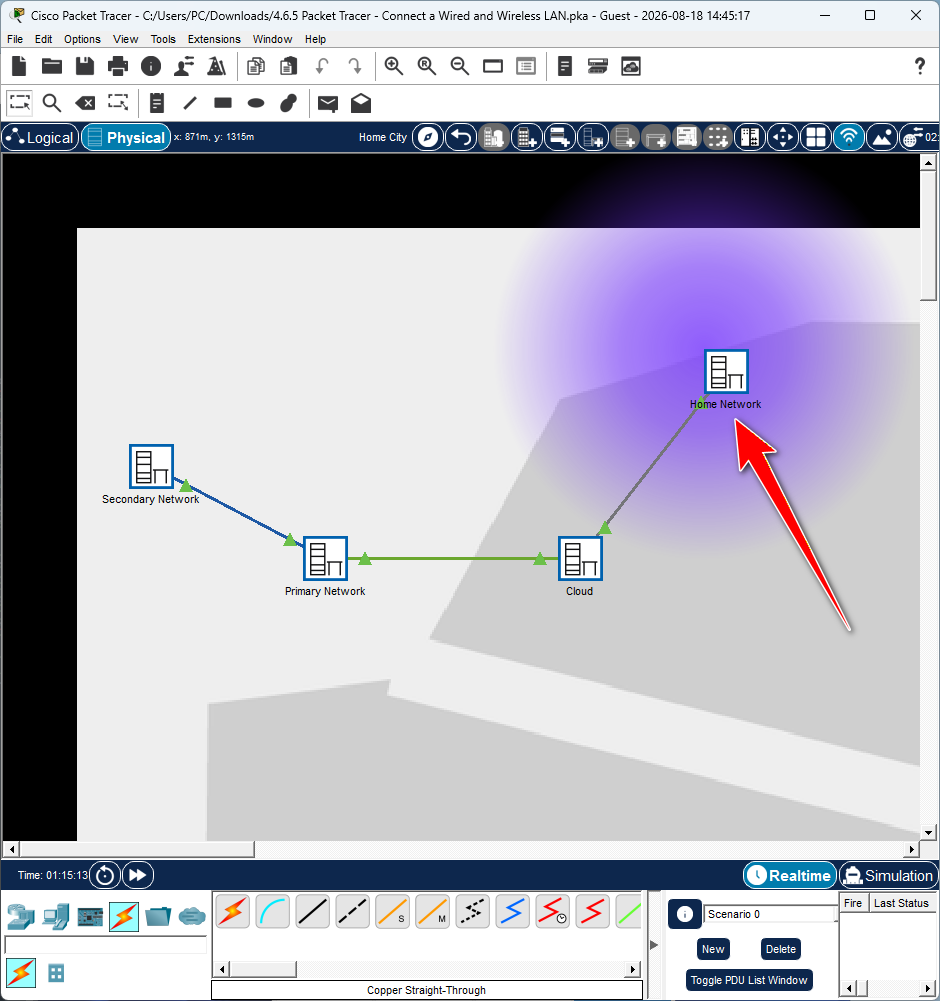This screenshot has height=1001, width=940.
Task: Open the Scenario 0 dropdown
Action: pyautogui.click(x=769, y=914)
